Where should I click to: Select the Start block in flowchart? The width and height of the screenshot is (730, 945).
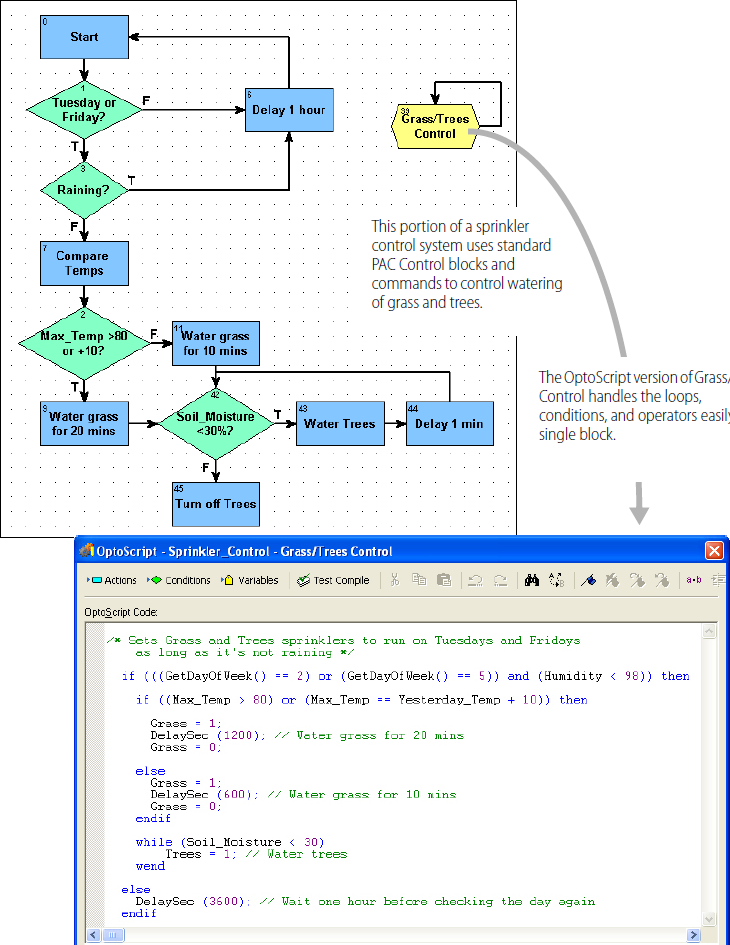84,37
